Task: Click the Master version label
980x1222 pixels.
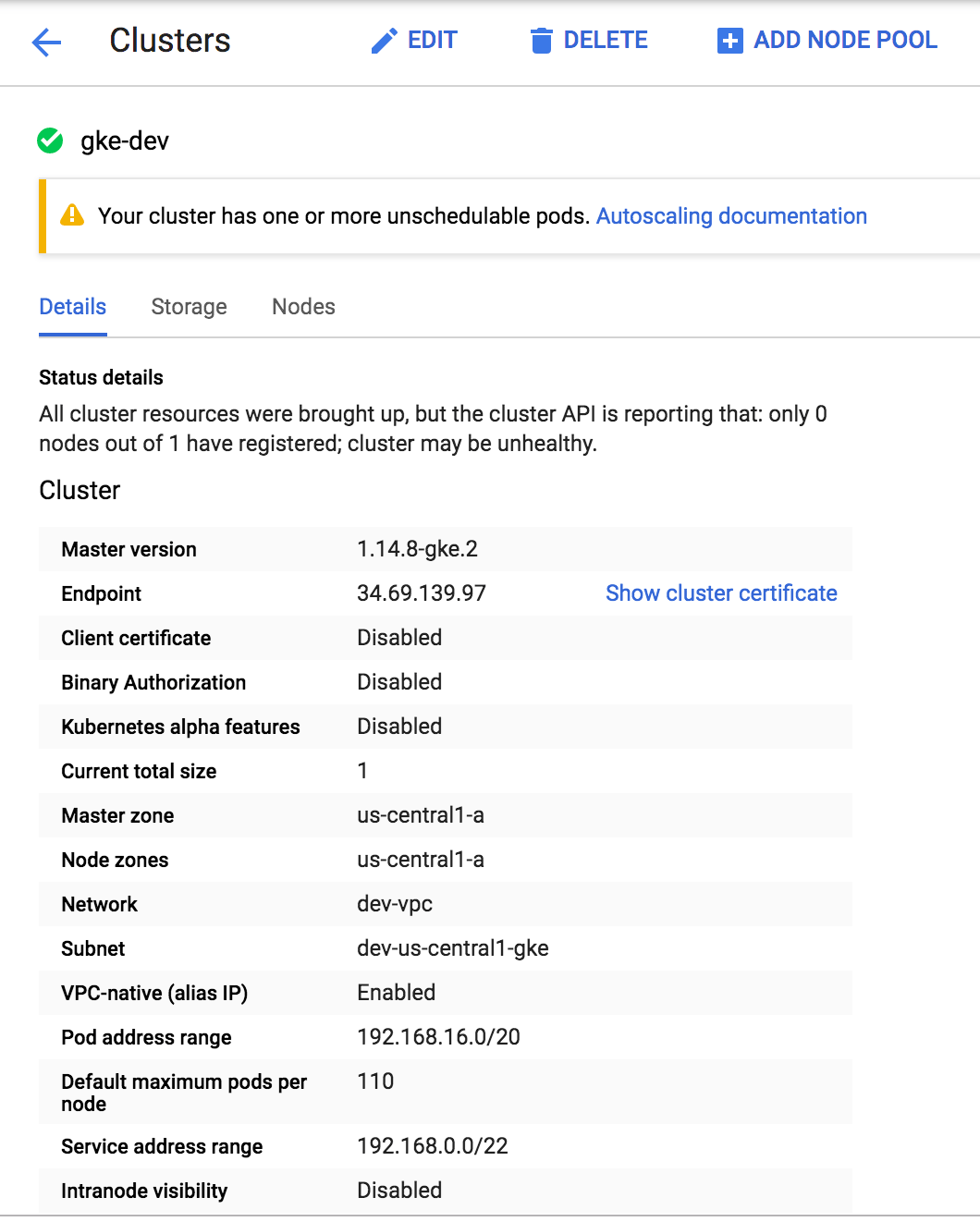Action: point(129,550)
